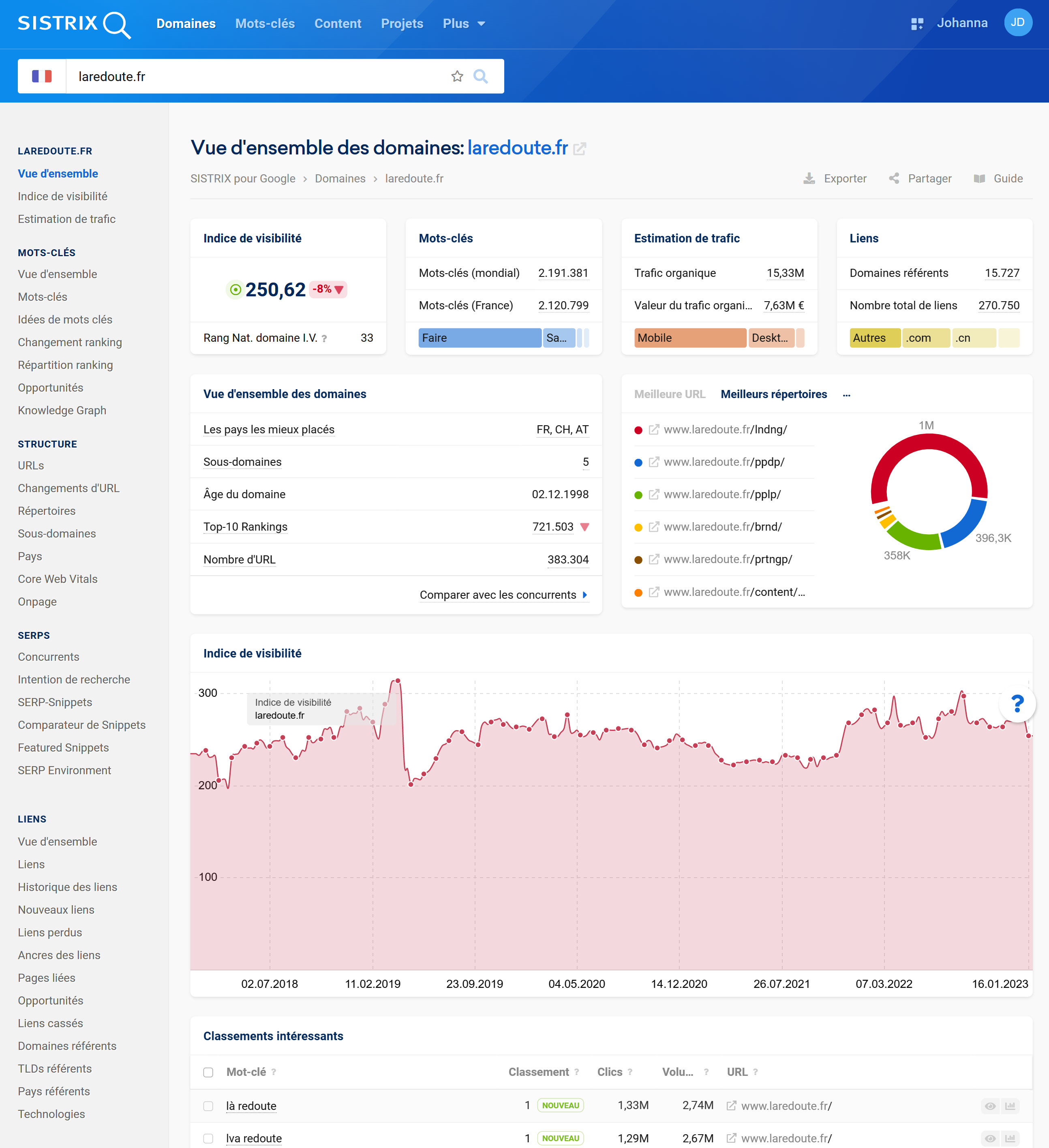The image size is (1049, 1148).
Task: Click the chart legend box 'Indice de visibilité laredoute.fr'
Action: tap(322, 709)
